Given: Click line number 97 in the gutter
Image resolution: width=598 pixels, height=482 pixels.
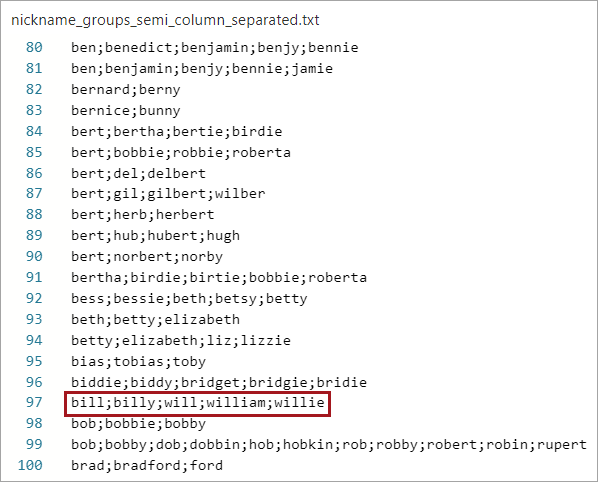Looking at the screenshot, I should [34, 402].
